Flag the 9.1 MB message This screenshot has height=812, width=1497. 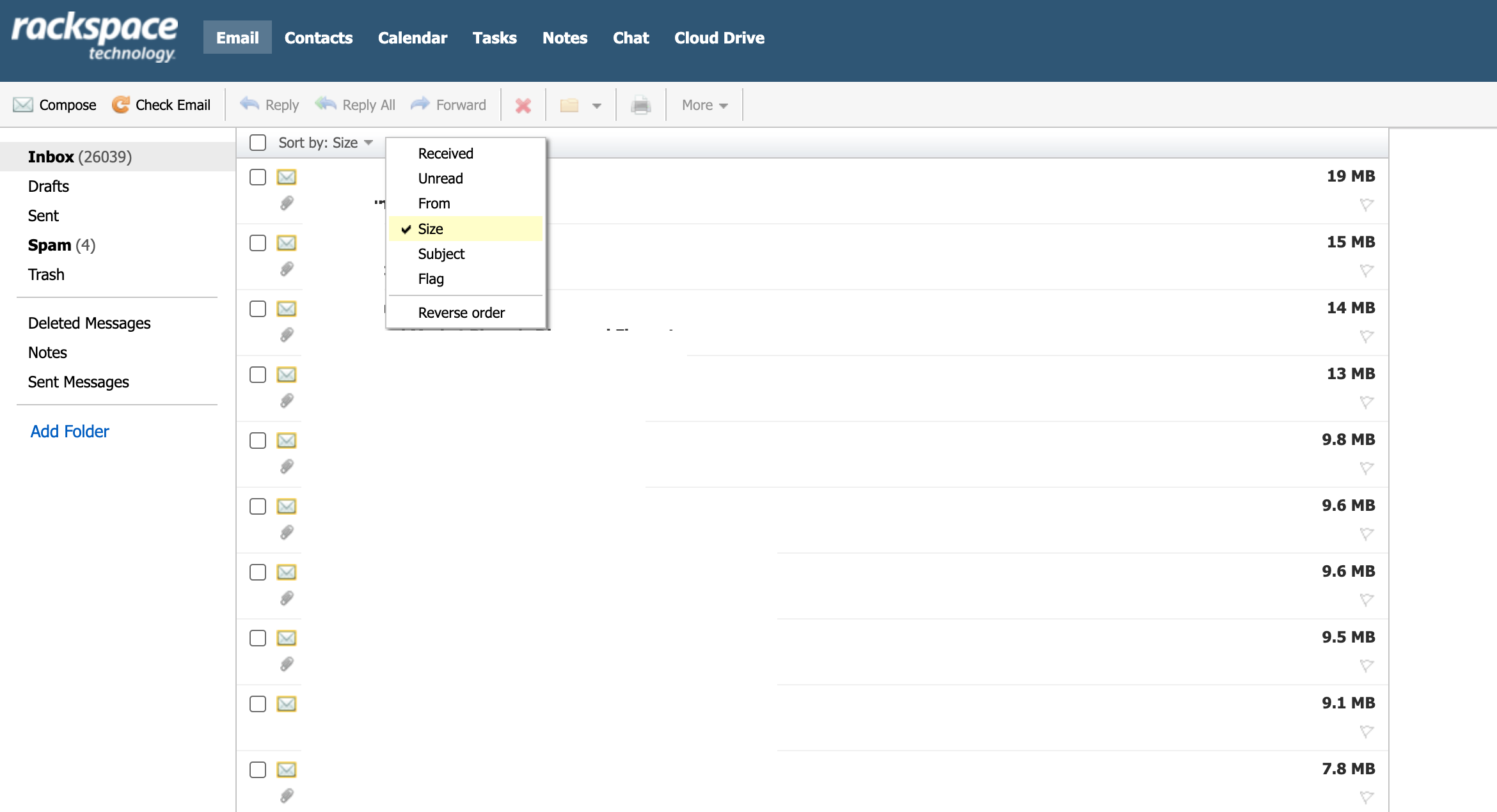(x=1366, y=731)
